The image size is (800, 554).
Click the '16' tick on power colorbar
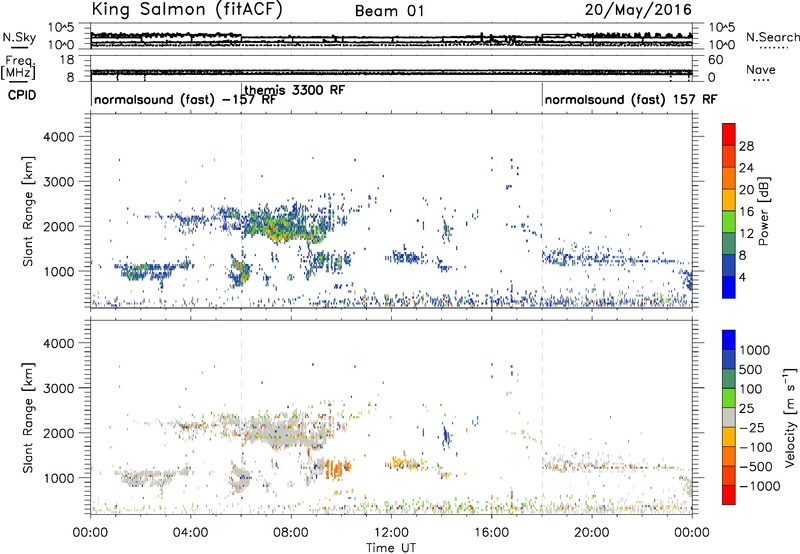pyautogui.click(x=746, y=212)
